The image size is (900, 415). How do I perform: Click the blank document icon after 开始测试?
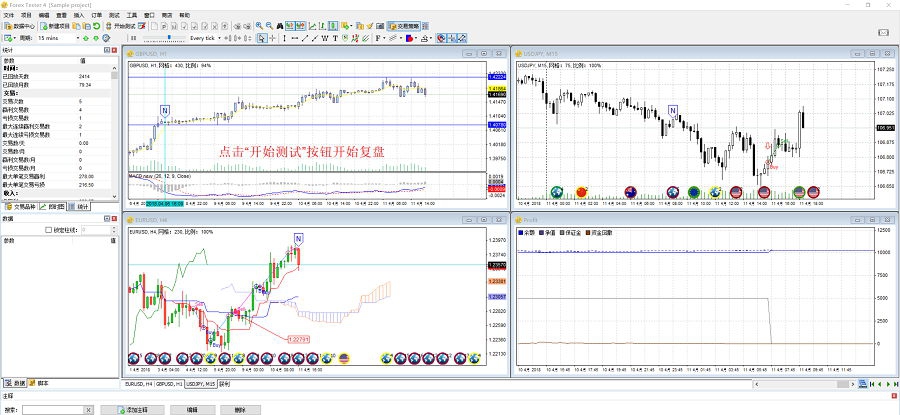154,26
